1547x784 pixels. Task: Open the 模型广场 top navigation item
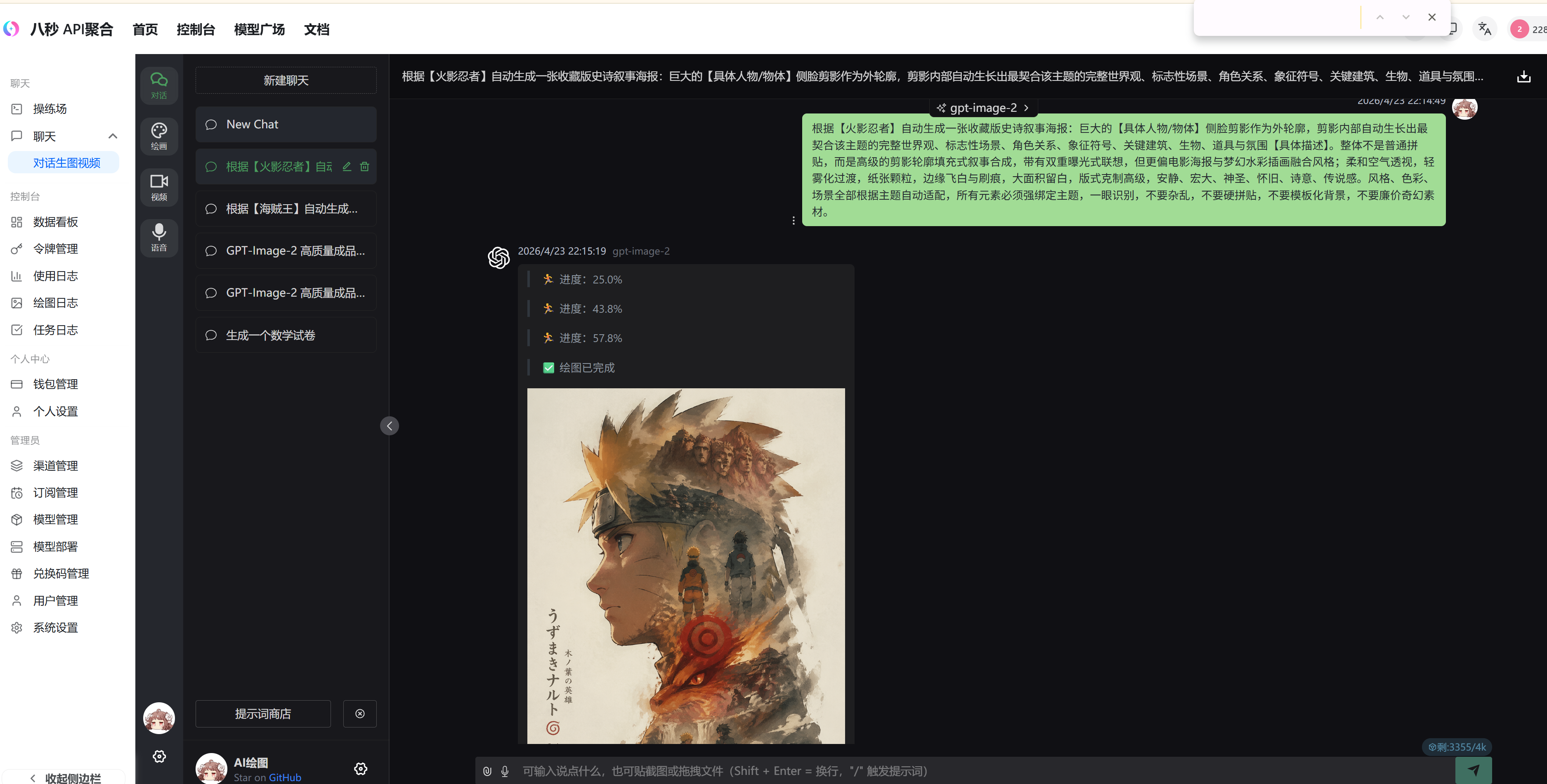click(x=260, y=29)
